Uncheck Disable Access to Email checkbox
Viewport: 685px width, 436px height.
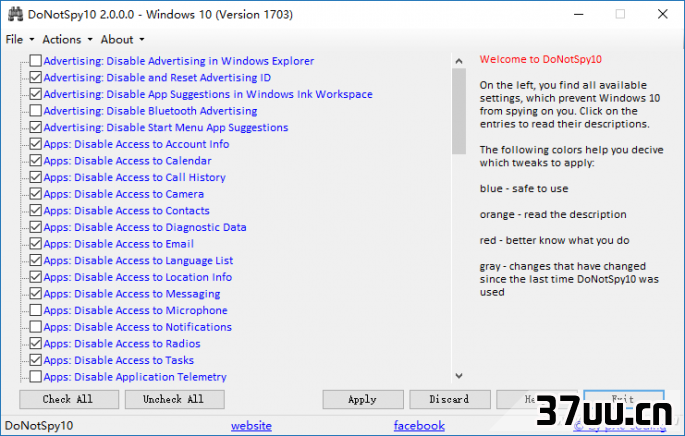coord(36,243)
